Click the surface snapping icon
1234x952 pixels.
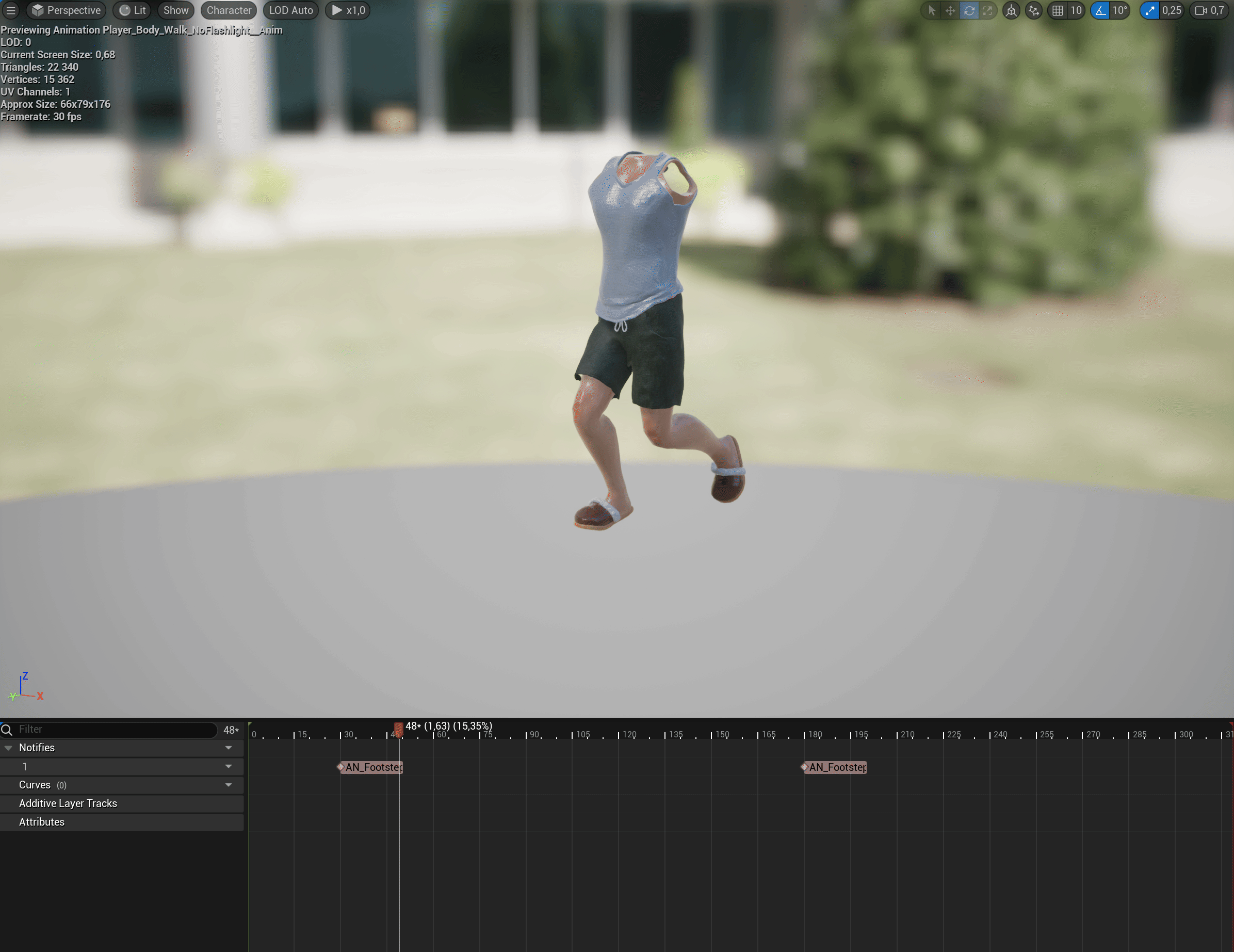1033,10
